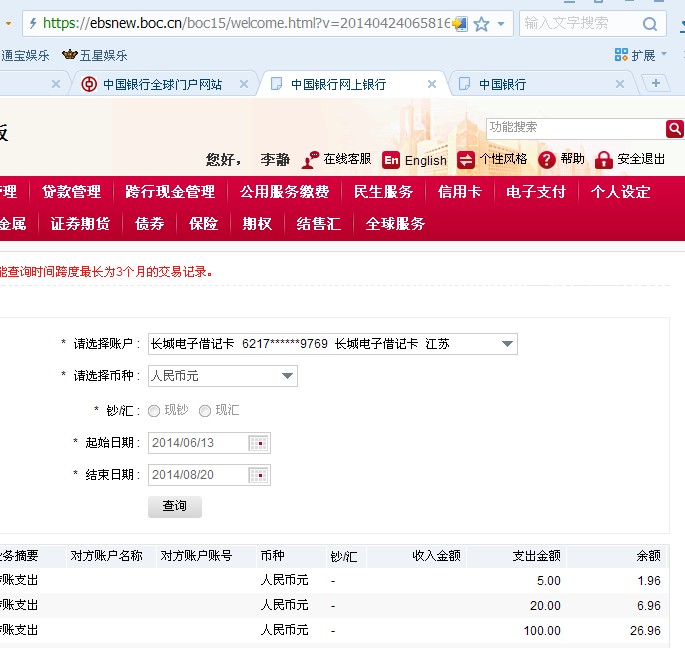
Task: Expand the currency 人民币元 dropdown
Action: pos(287,376)
